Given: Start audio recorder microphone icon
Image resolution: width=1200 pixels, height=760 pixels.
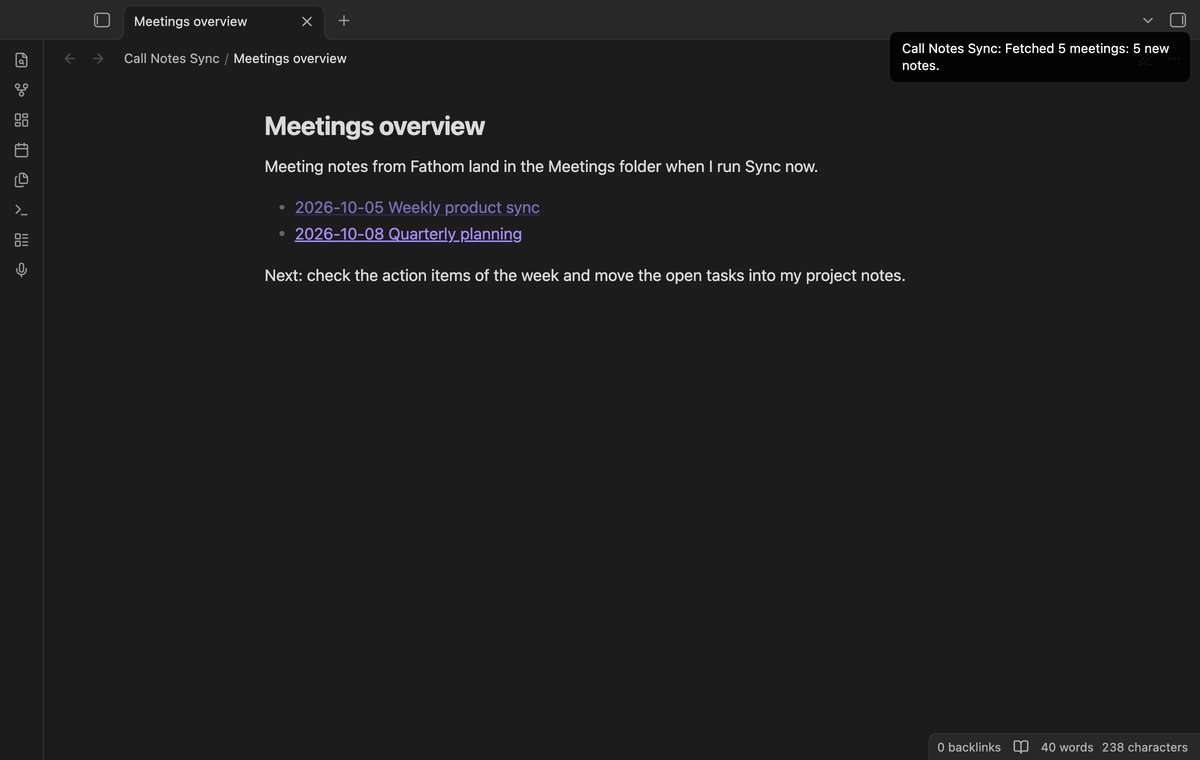Looking at the screenshot, I should pyautogui.click(x=21, y=270).
